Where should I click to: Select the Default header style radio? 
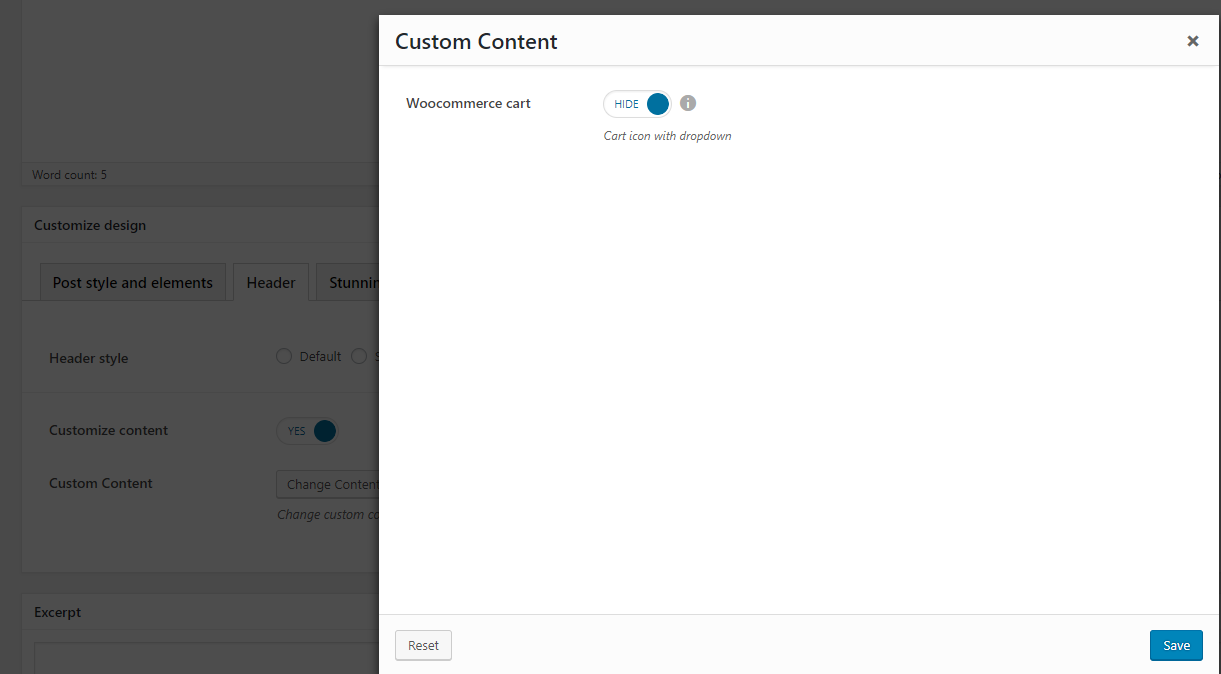pyautogui.click(x=284, y=356)
